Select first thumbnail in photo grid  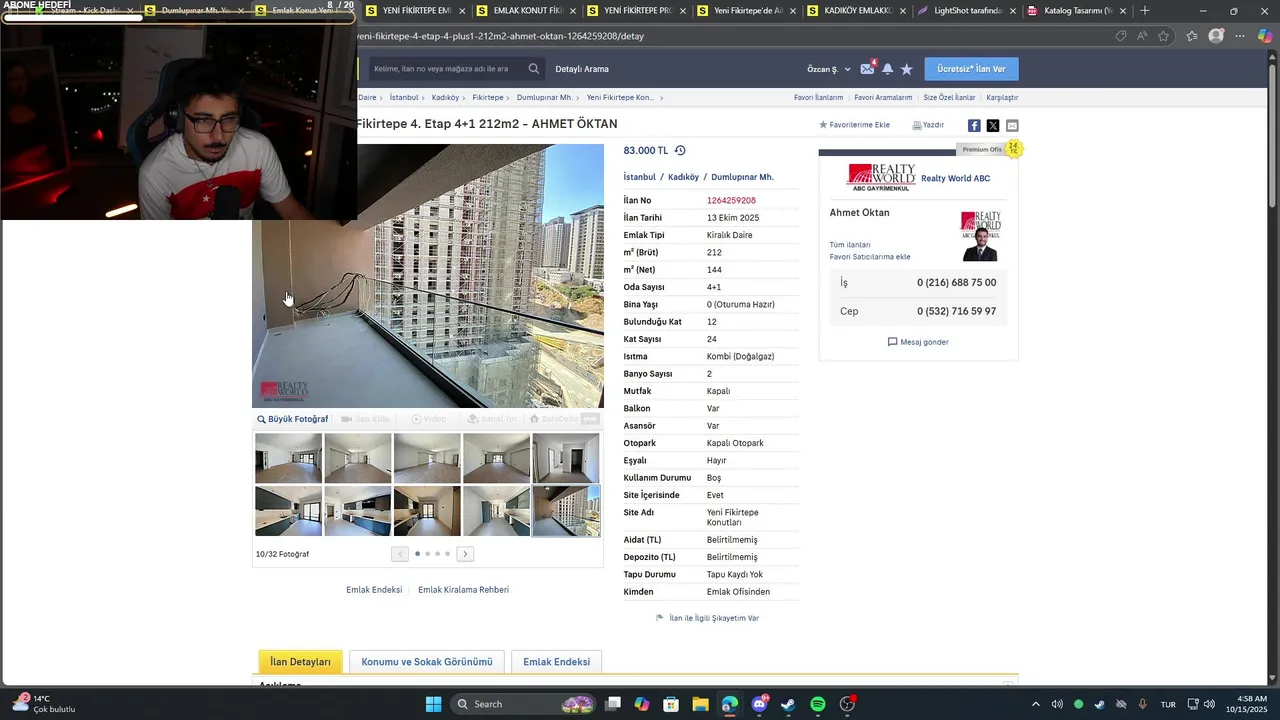pyautogui.click(x=289, y=458)
